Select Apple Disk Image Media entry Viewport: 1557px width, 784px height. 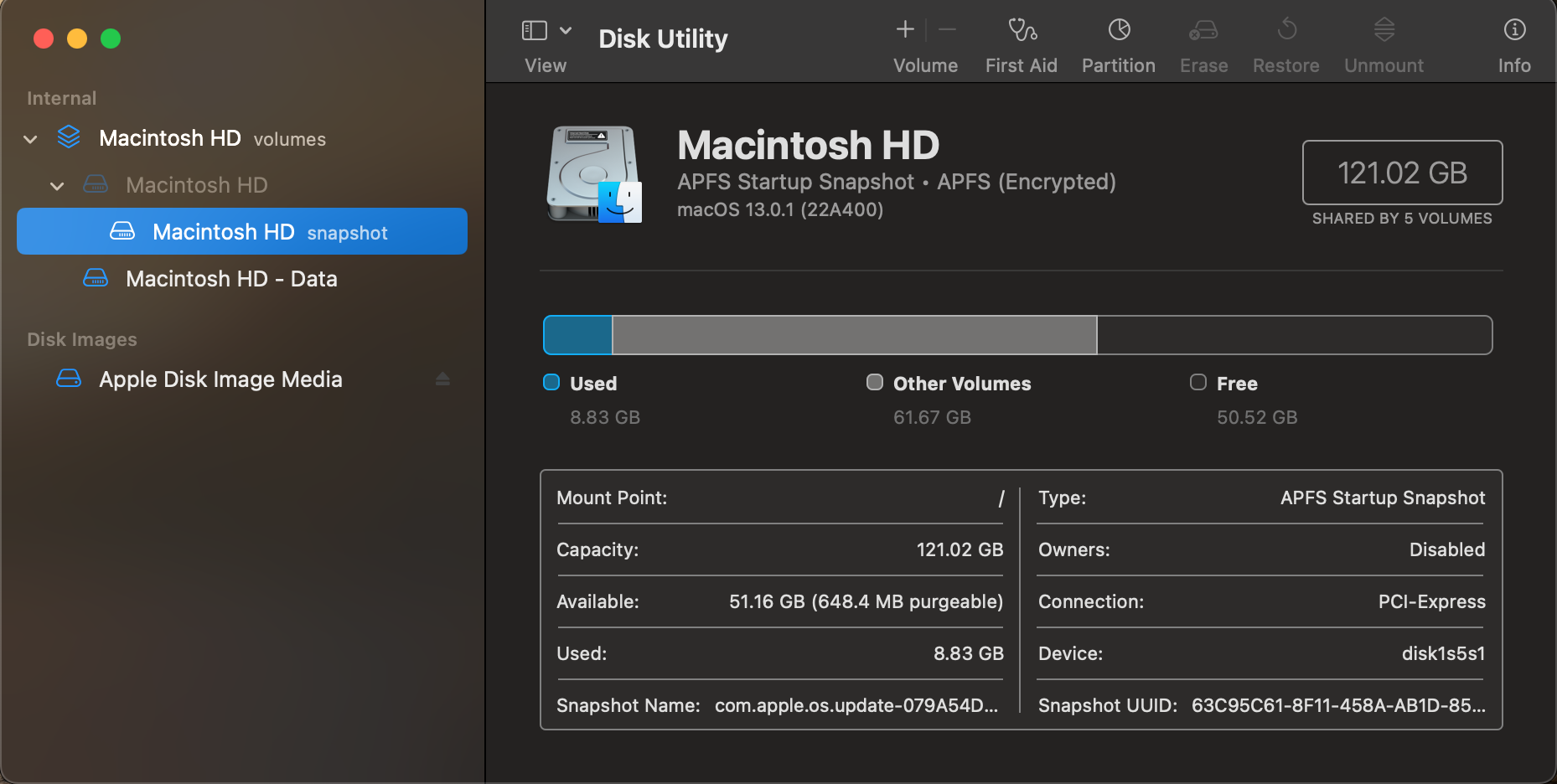click(242, 379)
